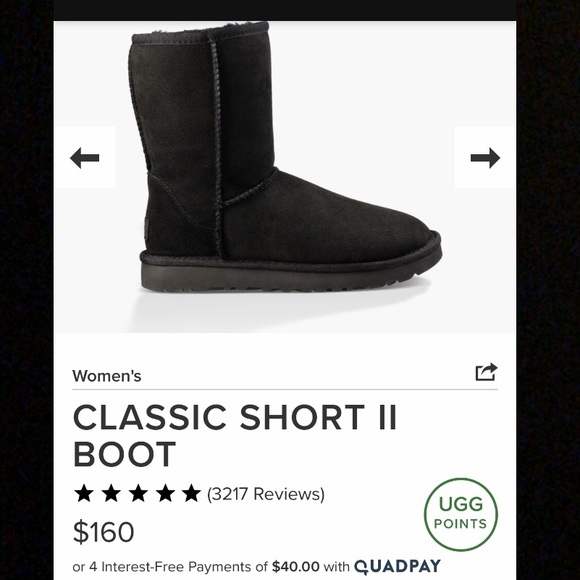Tap the black header bar at top
This screenshot has height=580, width=580.
point(285,10)
